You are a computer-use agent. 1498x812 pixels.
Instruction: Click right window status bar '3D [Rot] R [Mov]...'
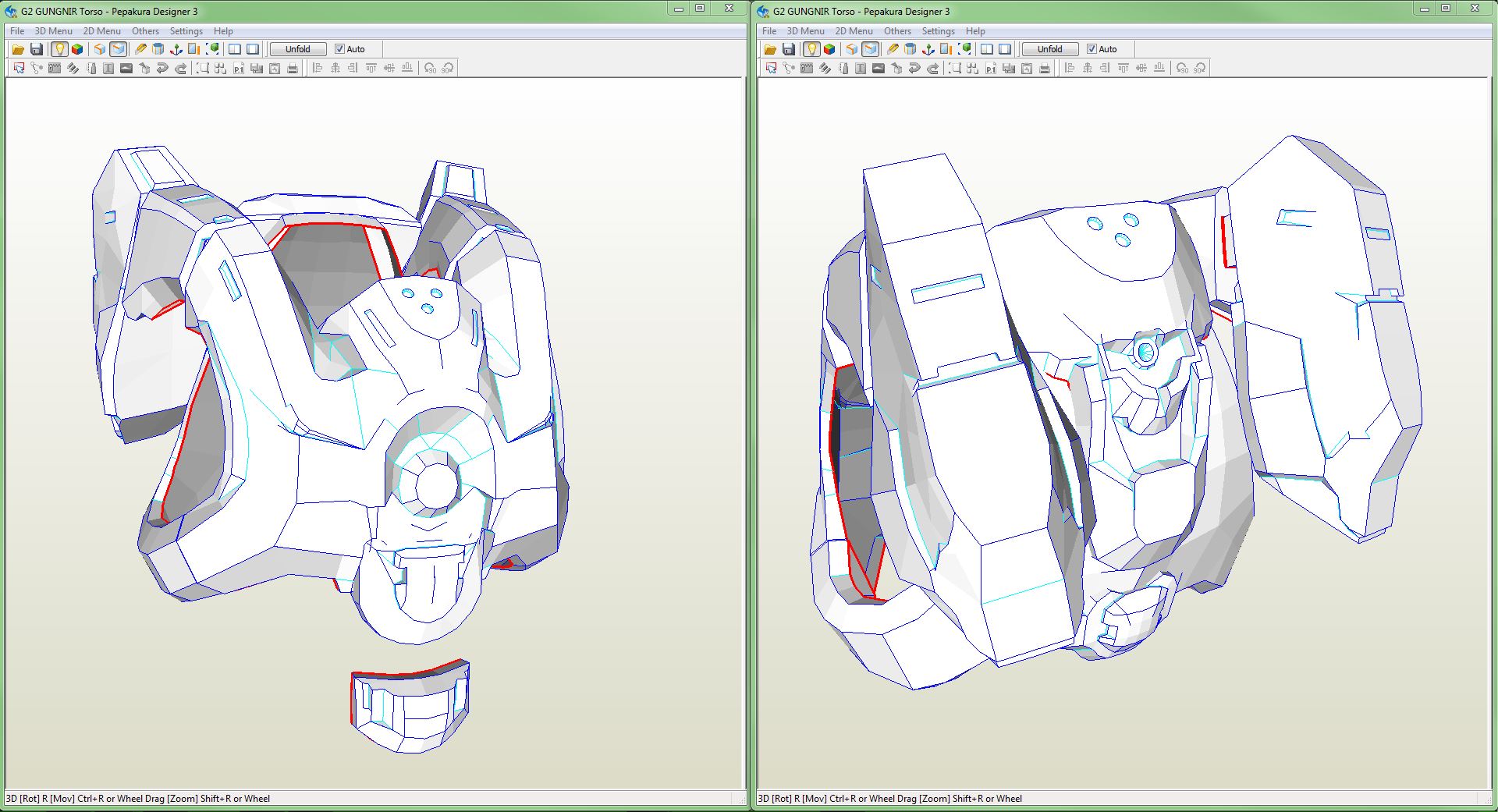pyautogui.click(x=890, y=799)
